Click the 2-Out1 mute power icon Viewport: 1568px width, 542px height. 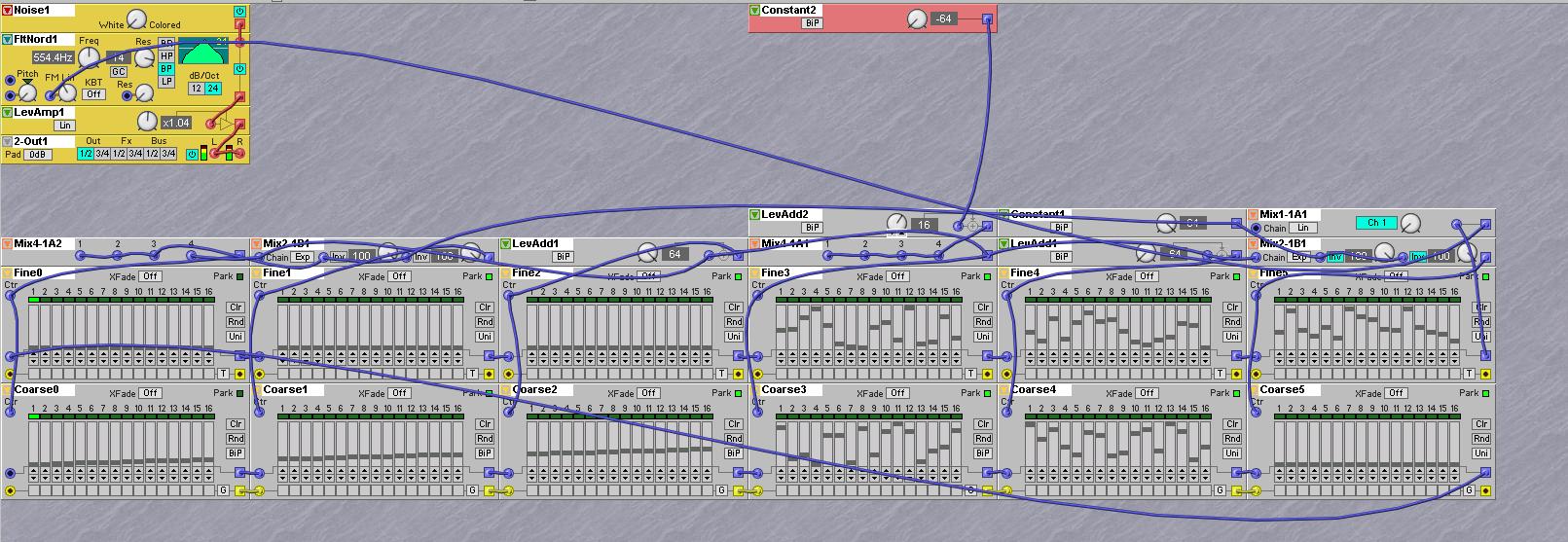coord(192,154)
